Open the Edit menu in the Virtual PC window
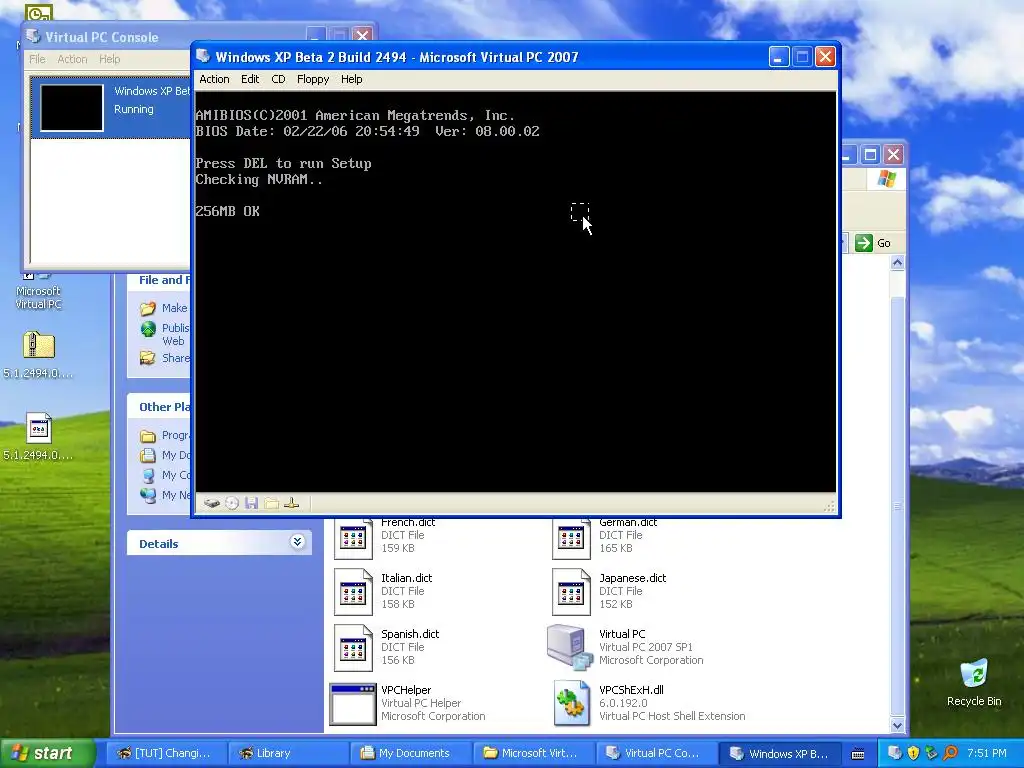Viewport: 1024px width, 768px height. click(250, 79)
